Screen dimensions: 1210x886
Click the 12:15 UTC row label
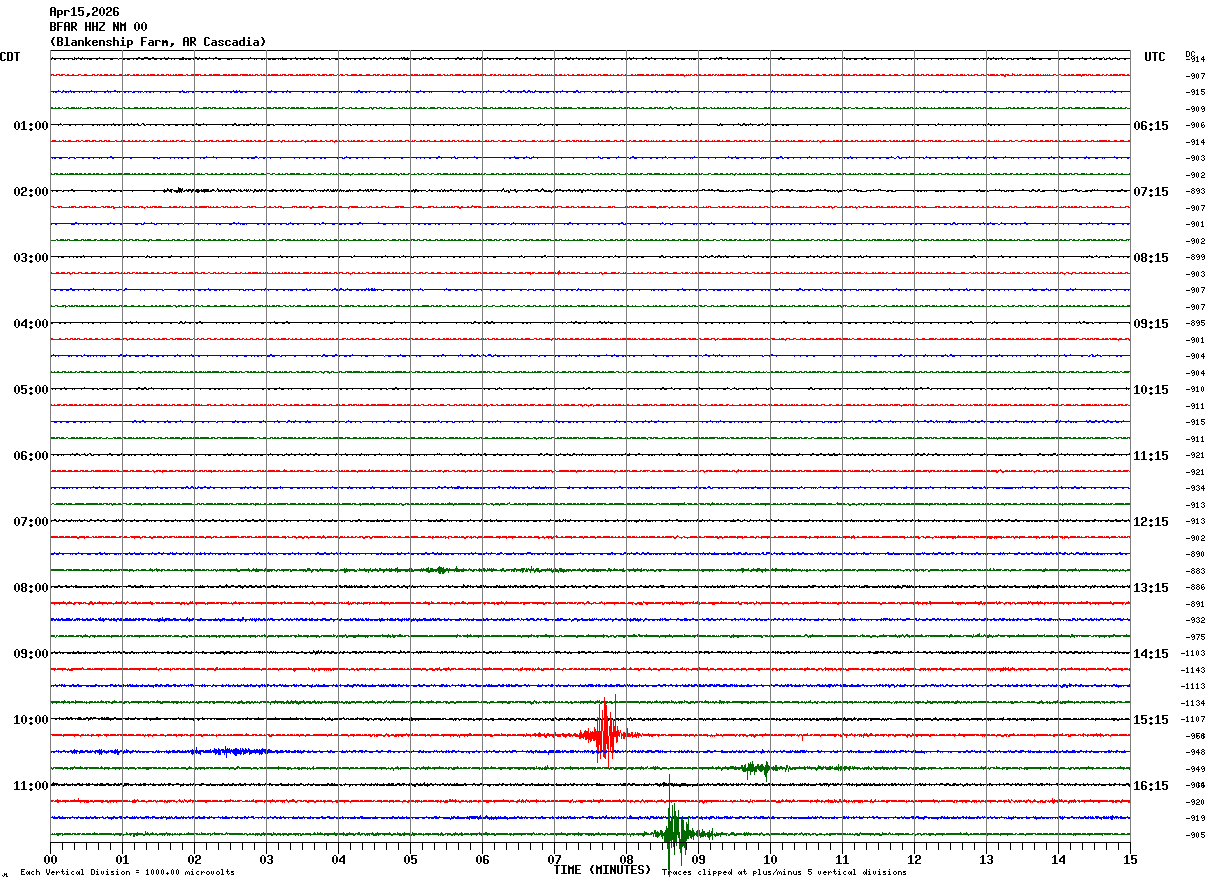pyautogui.click(x=1151, y=522)
